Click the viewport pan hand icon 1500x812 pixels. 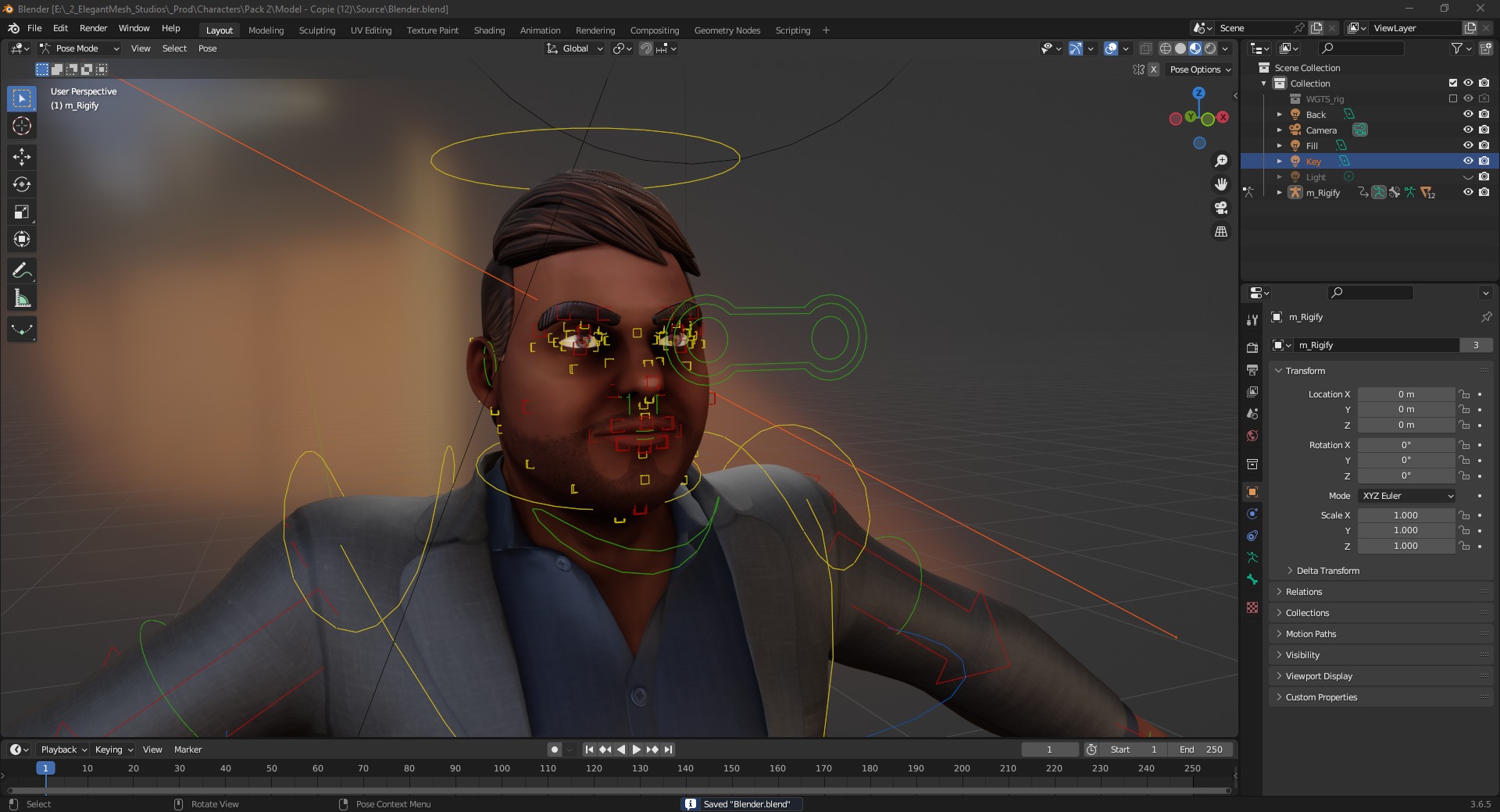[1221, 184]
